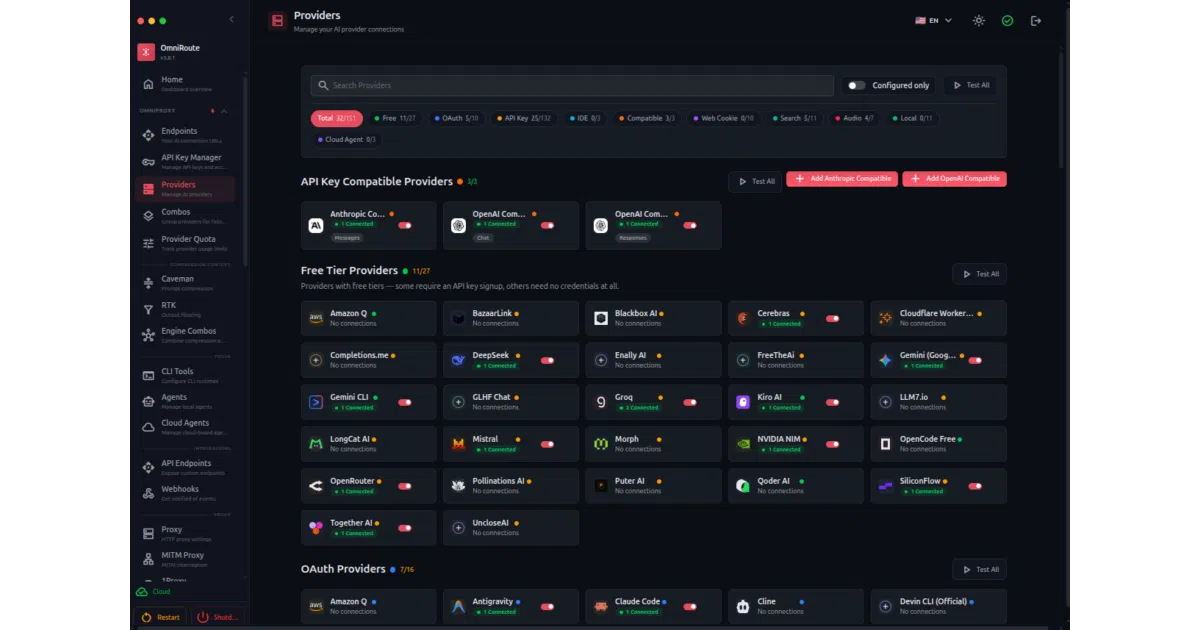Click the Messages tag on Anthropic card
This screenshot has height=630, width=1200.
[x=347, y=238]
